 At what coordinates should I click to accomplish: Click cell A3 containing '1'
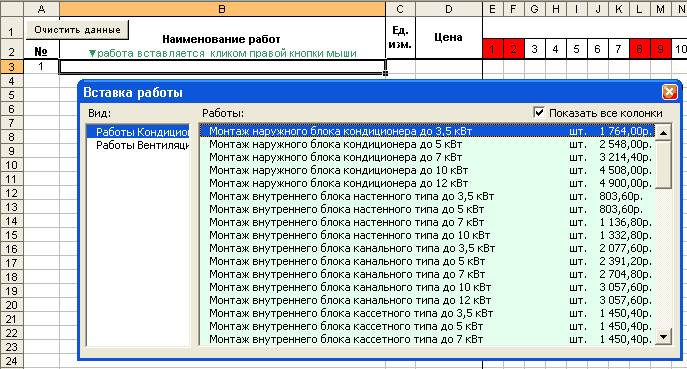42,67
